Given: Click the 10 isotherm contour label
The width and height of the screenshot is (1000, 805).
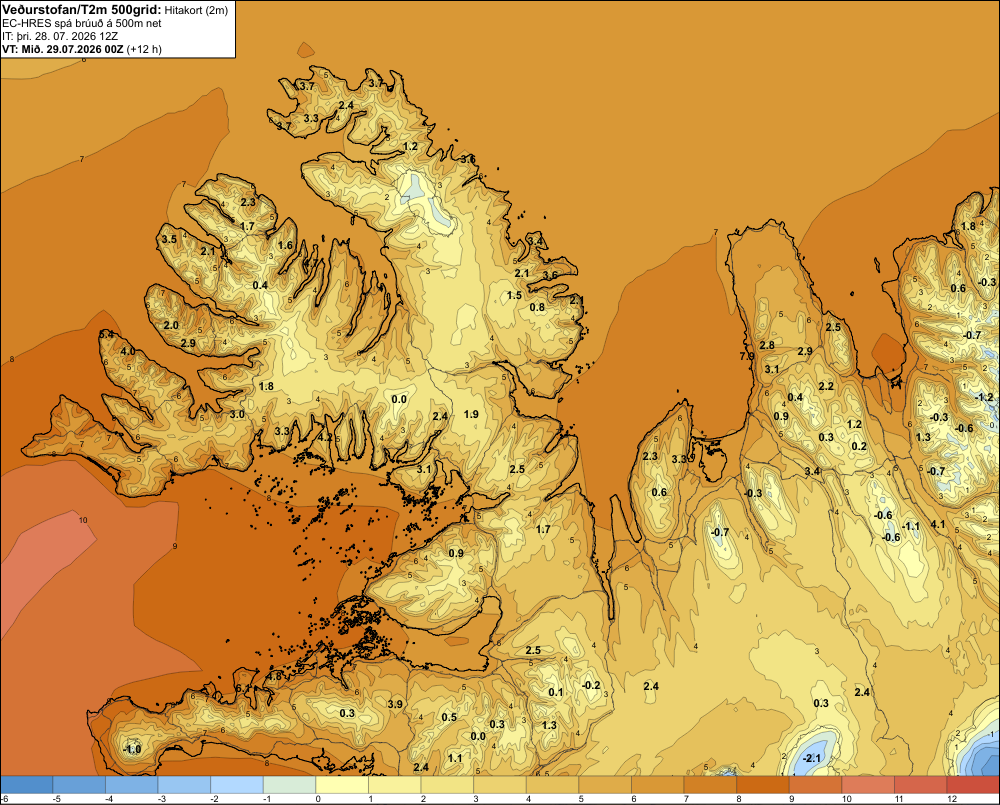Looking at the screenshot, I should pyautogui.click(x=83, y=521).
